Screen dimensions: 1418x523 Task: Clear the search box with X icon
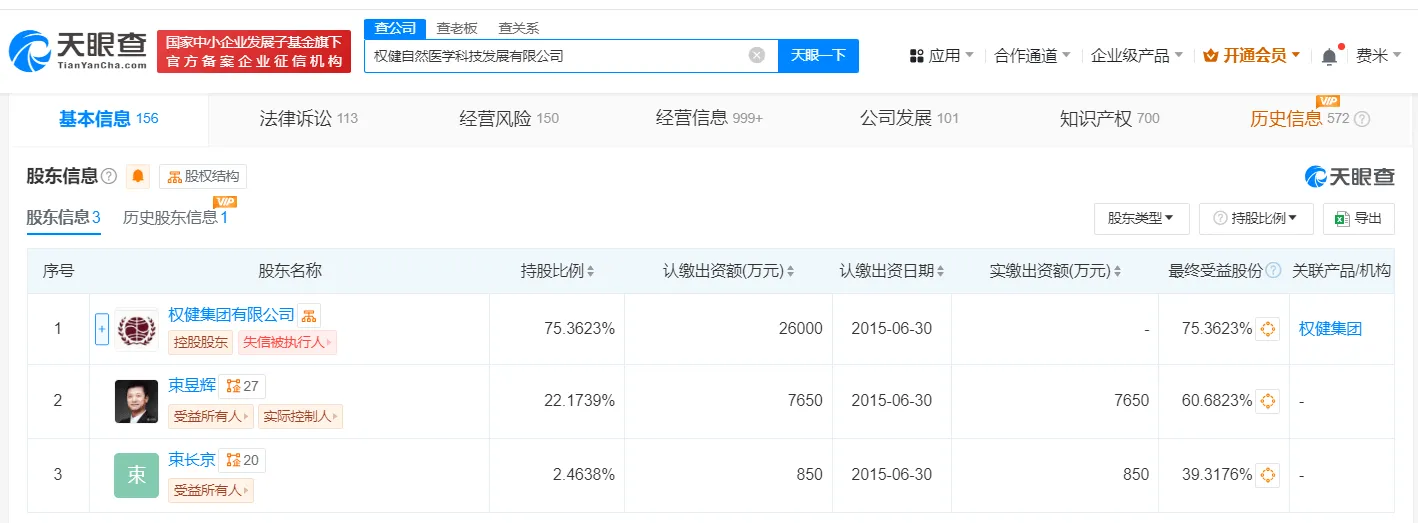coord(757,55)
